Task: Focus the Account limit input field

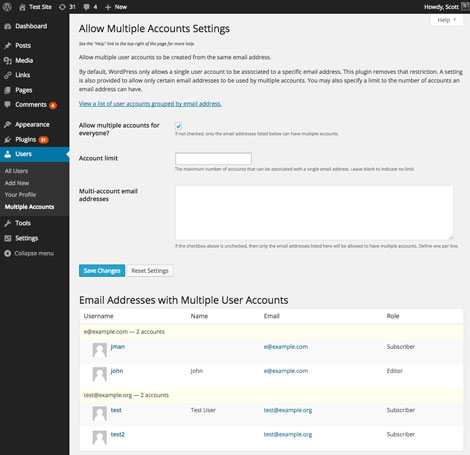Action: pos(213,159)
